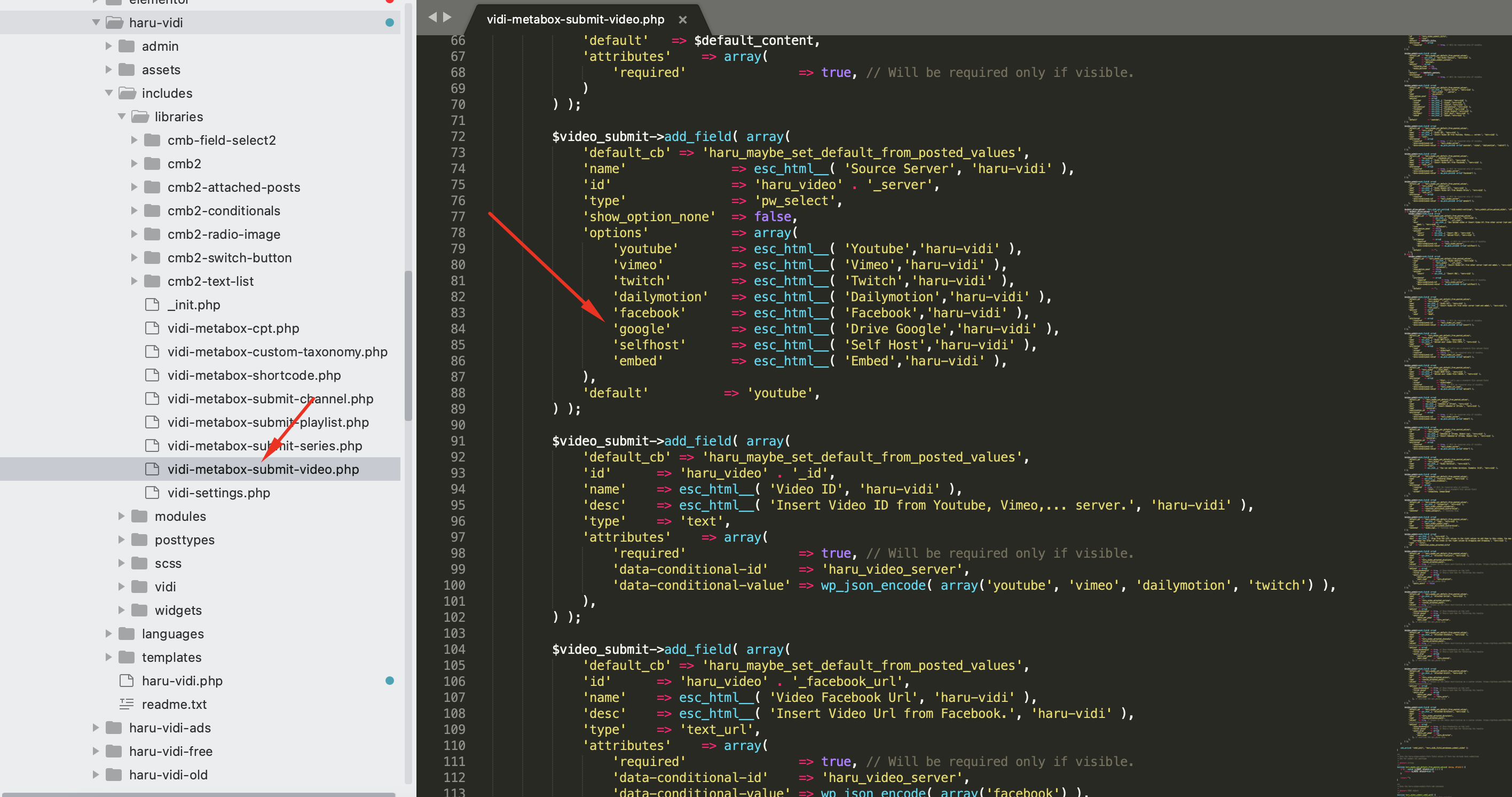Click the modified dot beside haru-vidi folder

click(390, 22)
